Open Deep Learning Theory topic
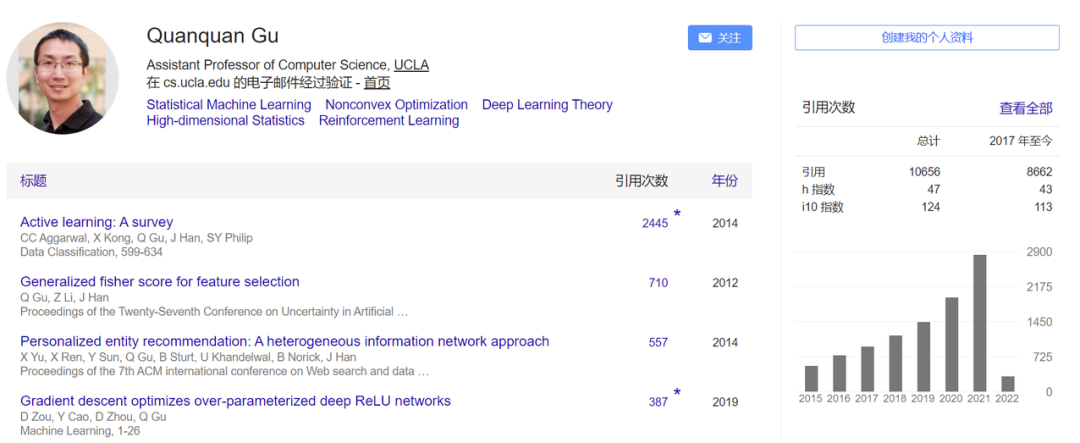This screenshot has height=443, width=1080. tap(547, 104)
